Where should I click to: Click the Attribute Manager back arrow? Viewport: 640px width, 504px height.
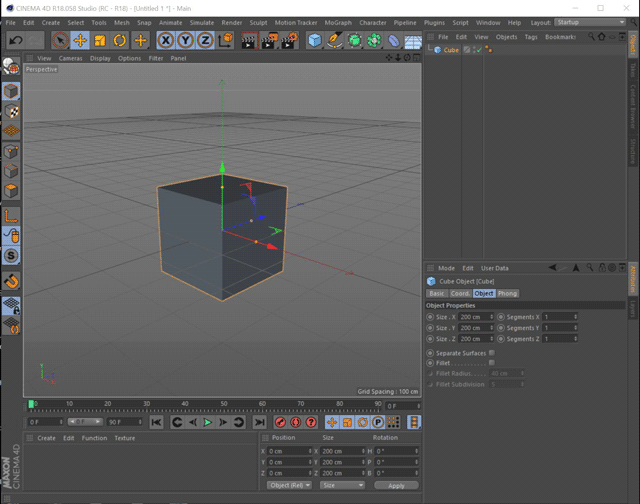click(x=552, y=268)
